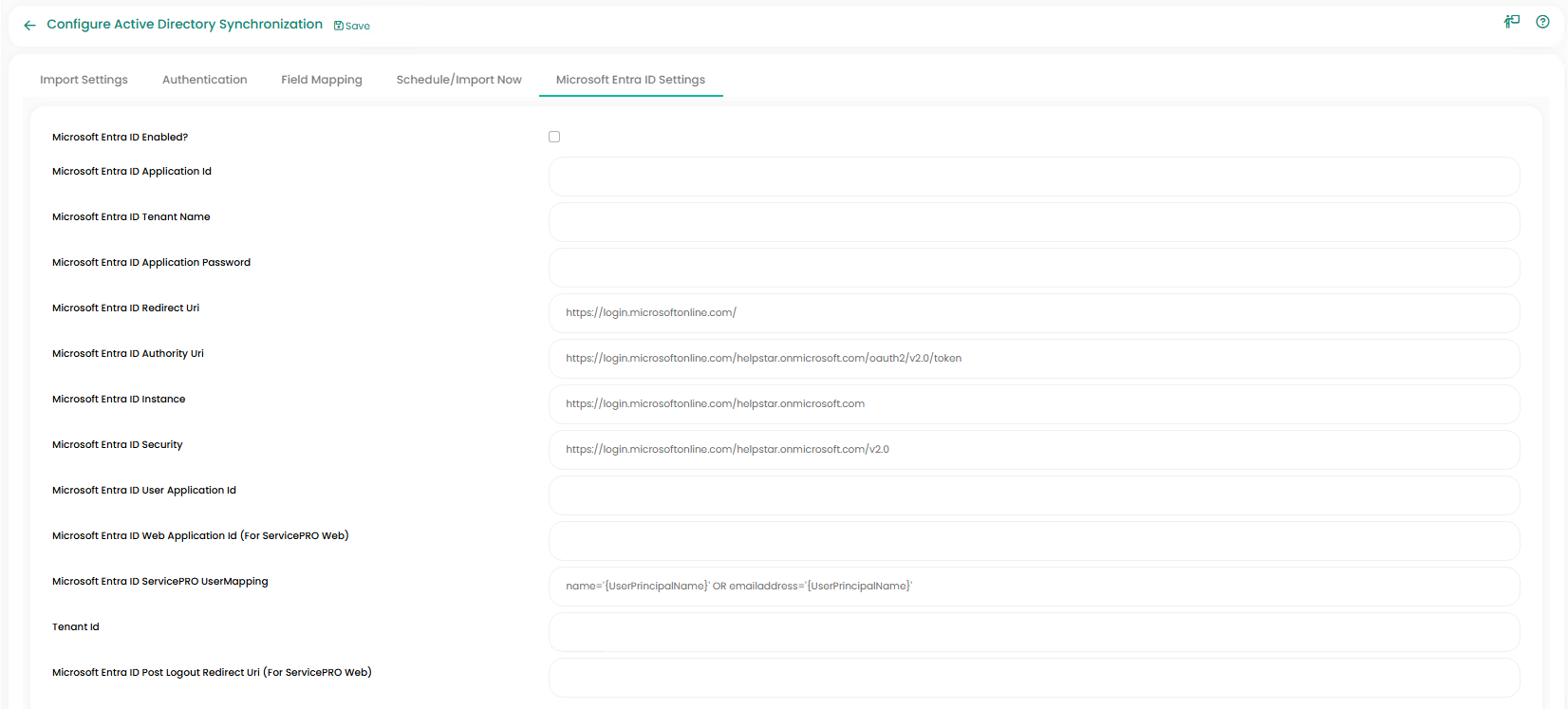Click the Application Password input field
The image size is (1568, 709).
click(x=1034, y=268)
